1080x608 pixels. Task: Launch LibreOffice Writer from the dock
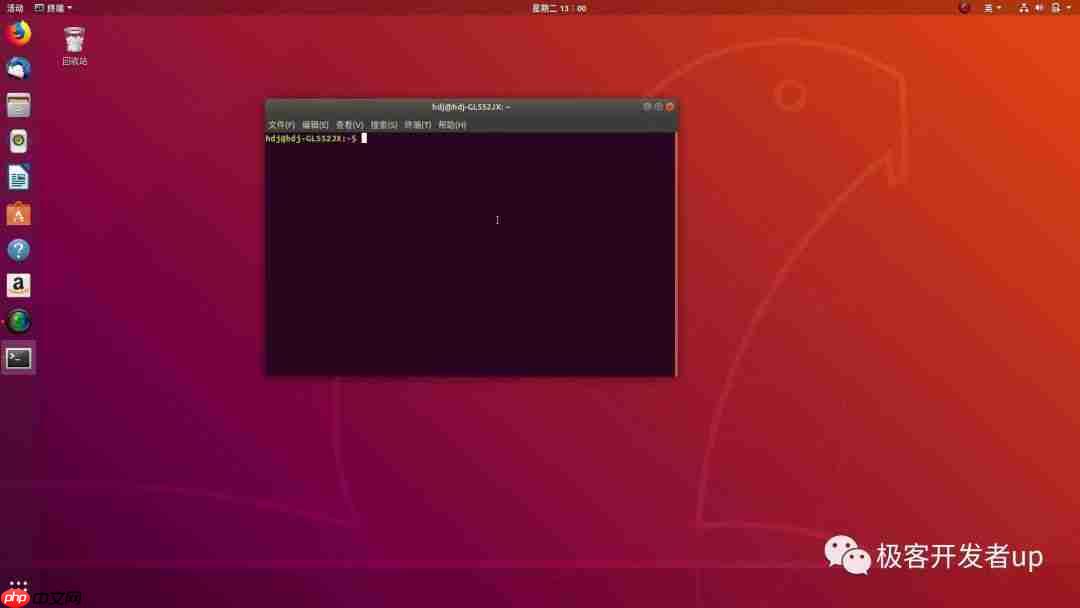coord(18,177)
